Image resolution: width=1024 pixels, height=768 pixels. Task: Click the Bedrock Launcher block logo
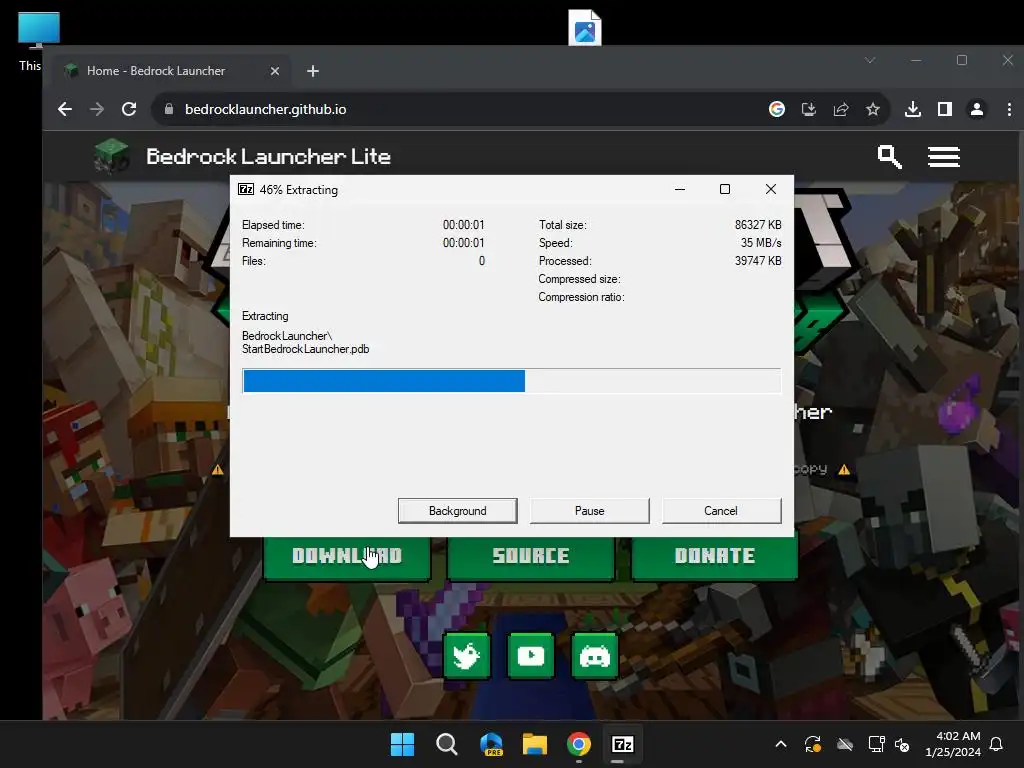pyautogui.click(x=111, y=157)
